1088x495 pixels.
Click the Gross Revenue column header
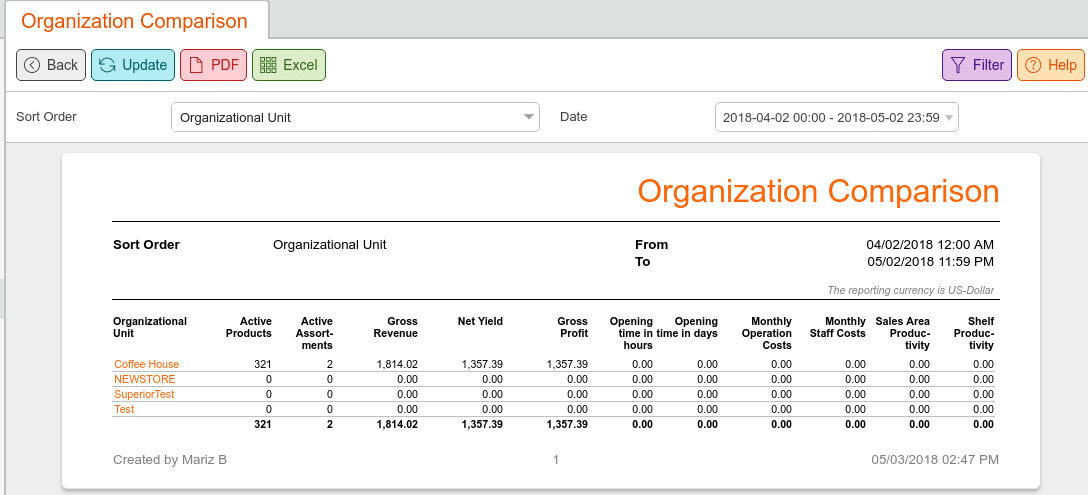(396, 327)
